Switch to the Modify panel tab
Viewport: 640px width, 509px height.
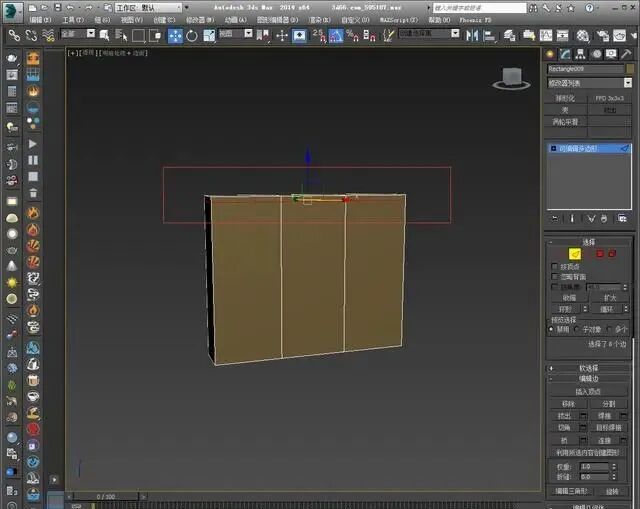pos(565,54)
